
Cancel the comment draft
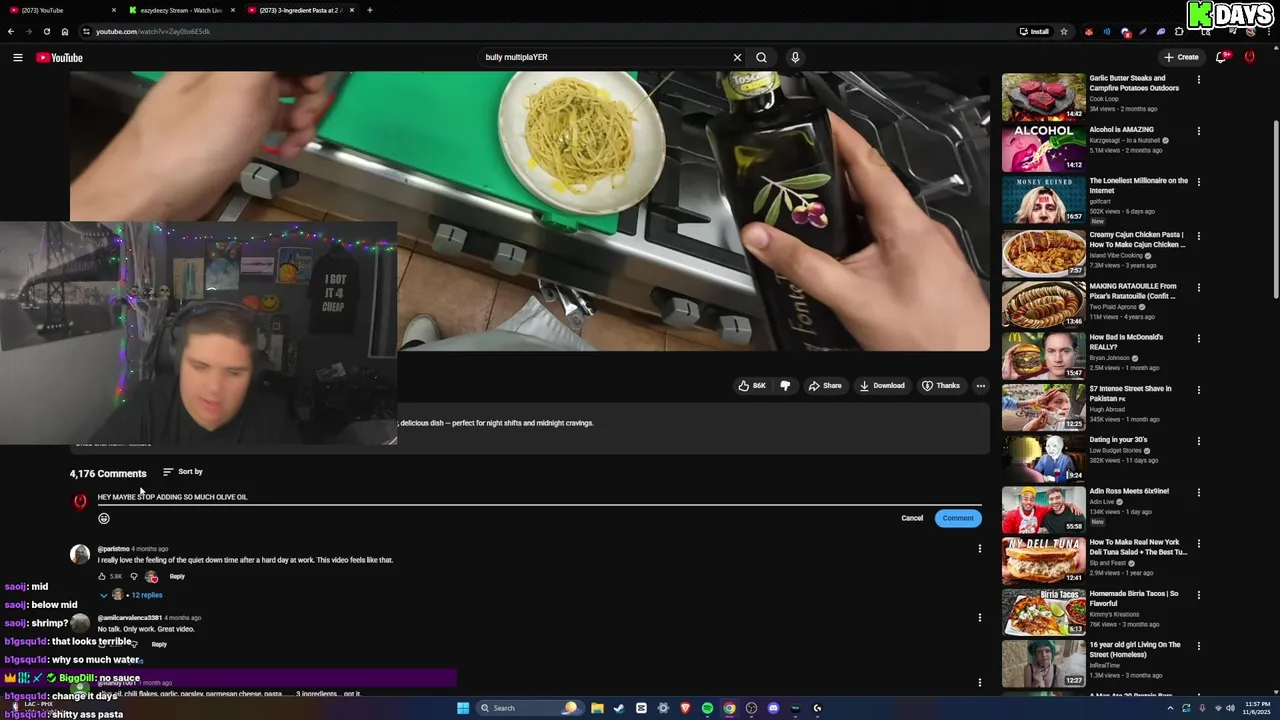912,518
